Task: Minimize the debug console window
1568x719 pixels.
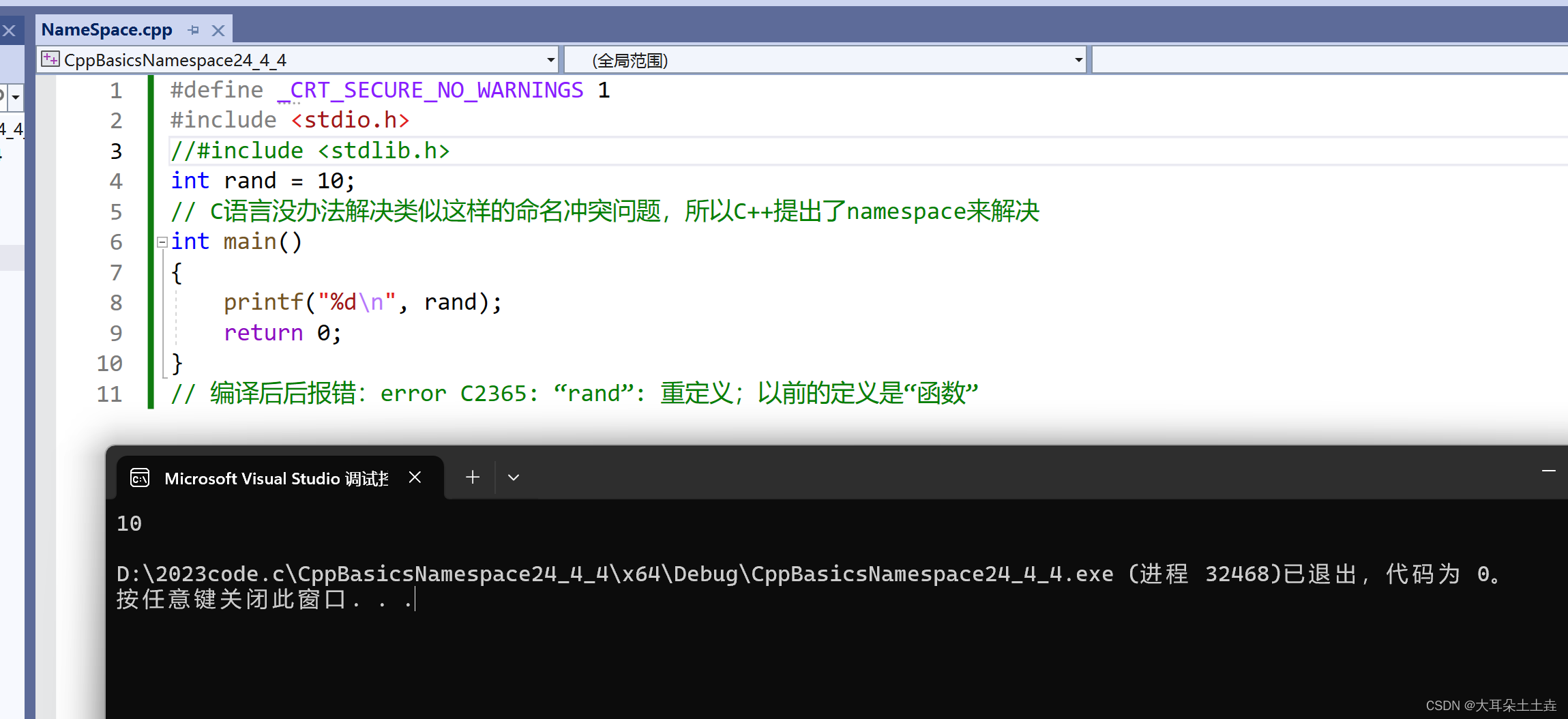Action: click(1549, 471)
